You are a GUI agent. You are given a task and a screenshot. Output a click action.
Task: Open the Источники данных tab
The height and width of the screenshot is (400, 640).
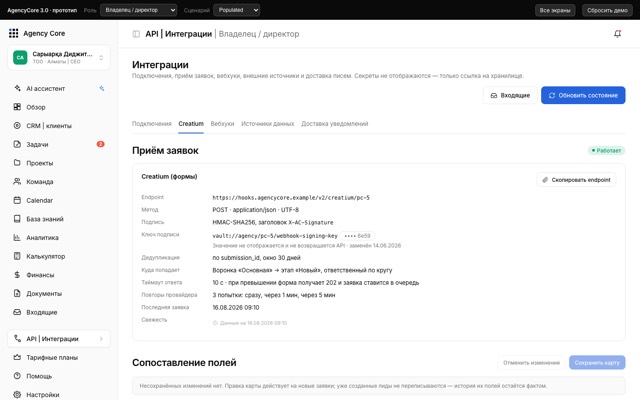coord(268,124)
